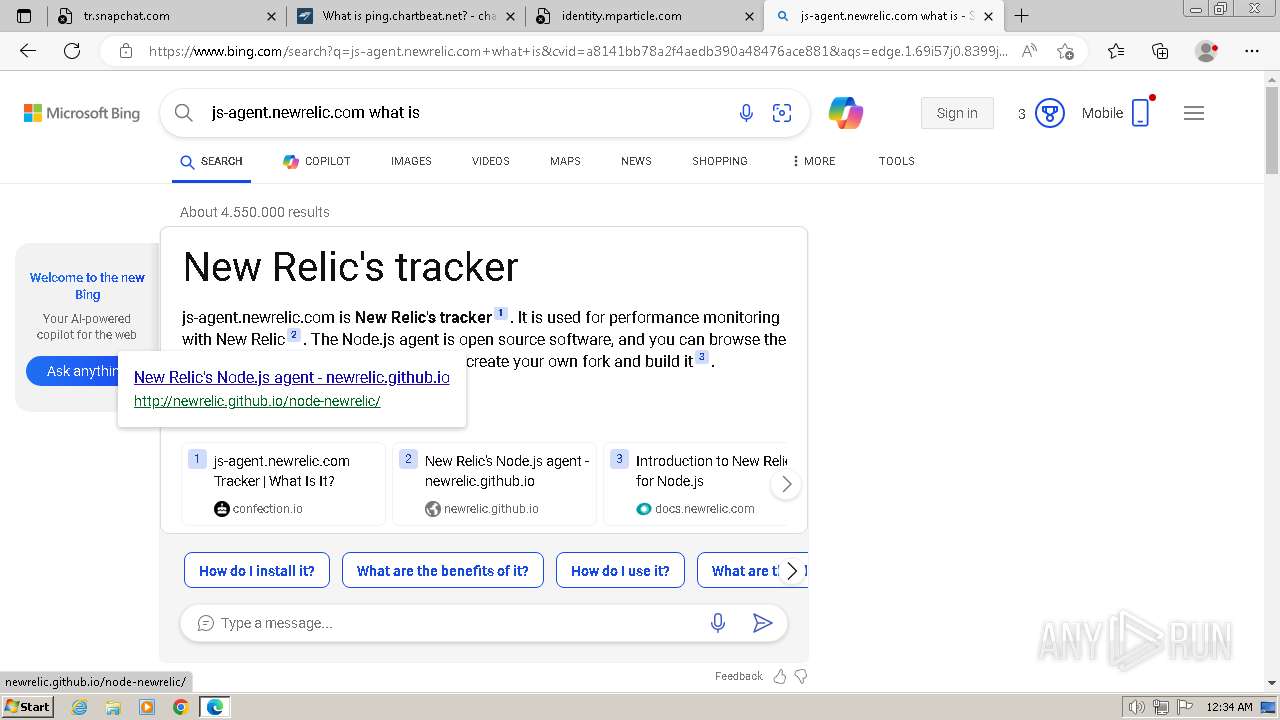Click the magnifier icon in the Bing search box
Image resolution: width=1280 pixels, height=720 pixels.
(184, 113)
